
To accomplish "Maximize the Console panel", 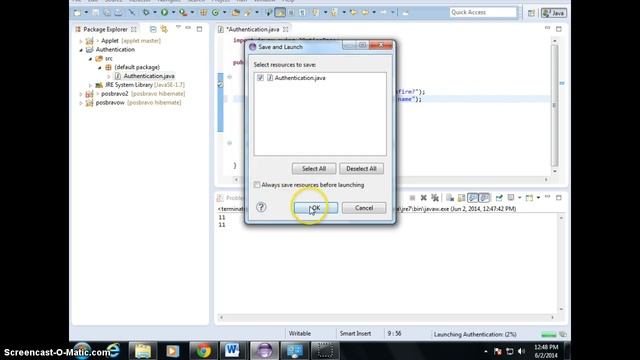I will coord(559,198).
